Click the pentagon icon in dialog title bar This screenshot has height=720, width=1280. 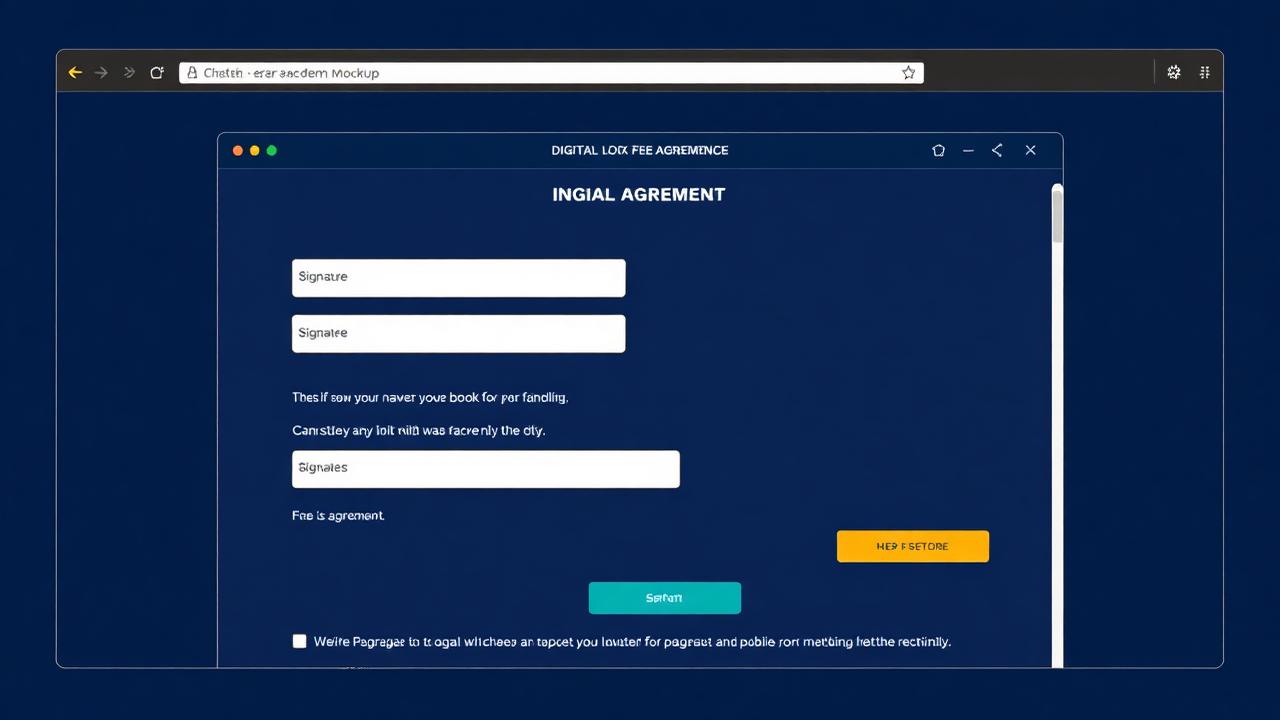point(938,150)
